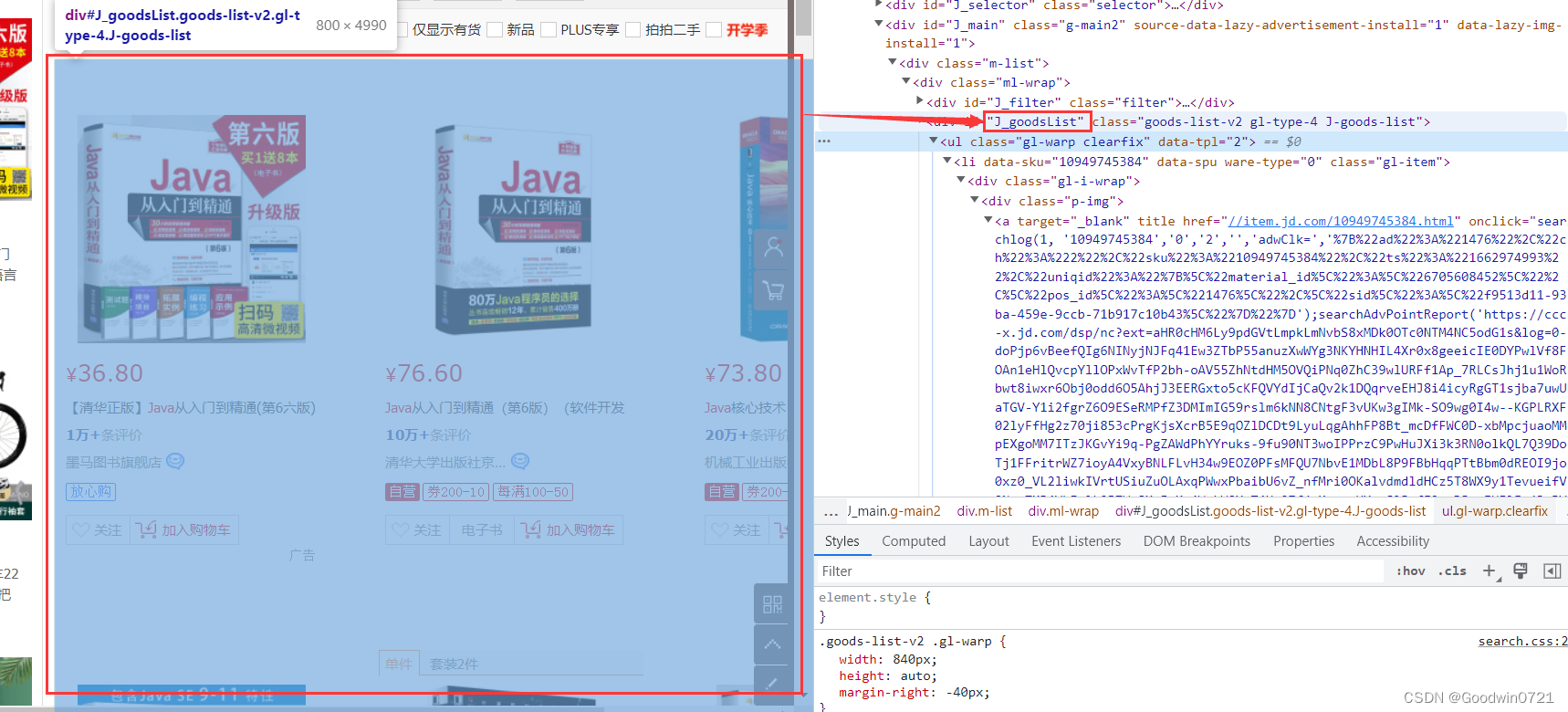Toggle the PLUS专享 checkbox
This screenshot has width=1568, height=712.
pos(549,30)
